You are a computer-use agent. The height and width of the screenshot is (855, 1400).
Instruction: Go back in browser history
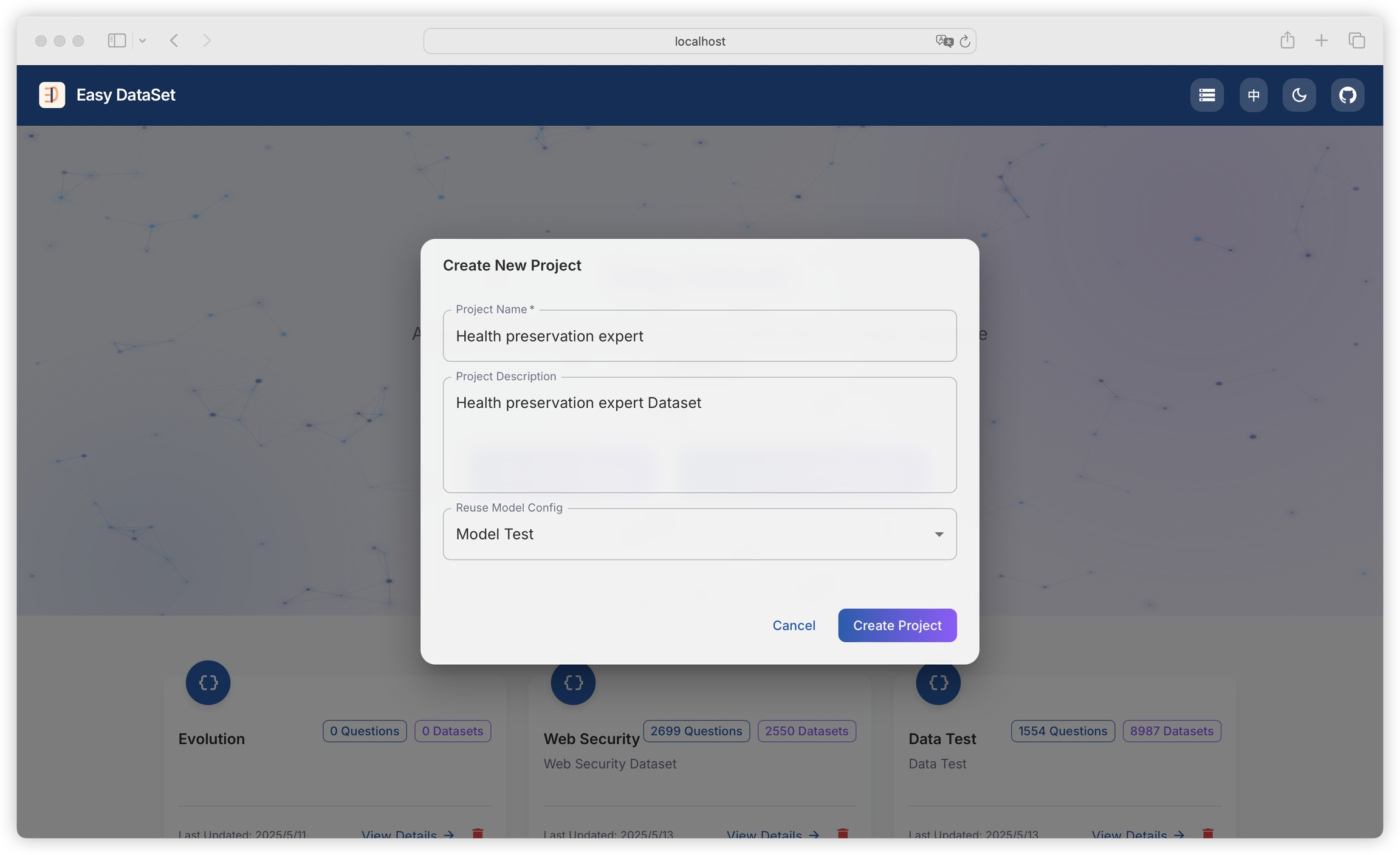coord(174,40)
